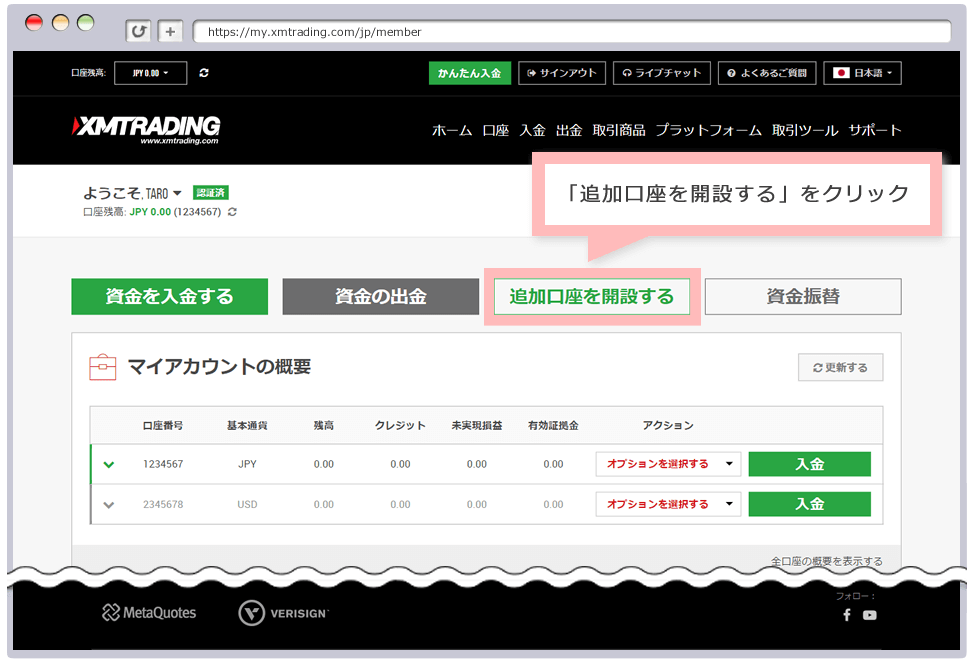971x663 pixels.
Task: Click the XMTRADING logo
Action: [x=146, y=129]
